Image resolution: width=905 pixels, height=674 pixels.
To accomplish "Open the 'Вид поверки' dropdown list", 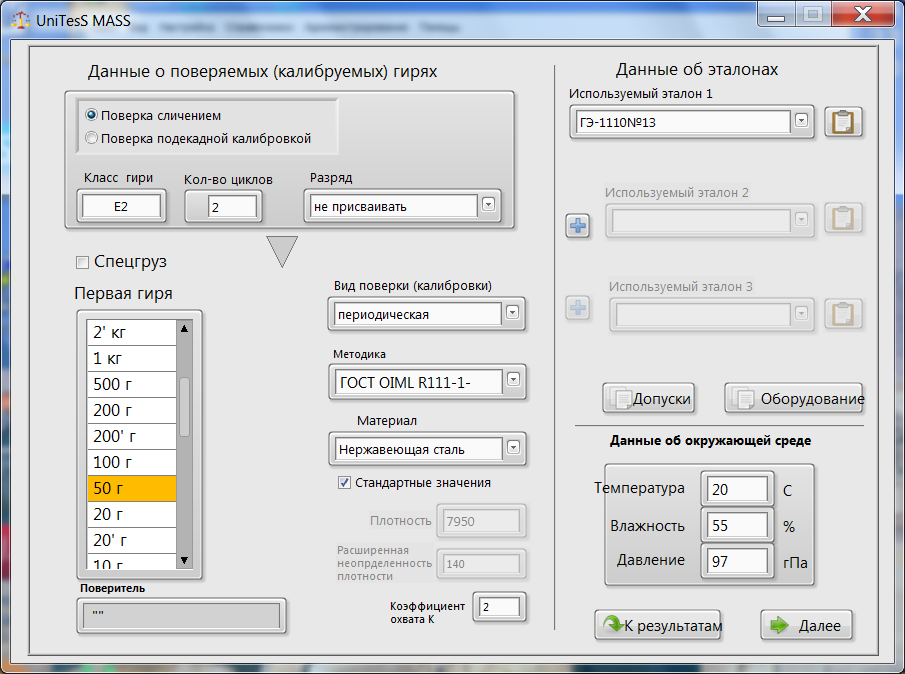I will pos(512,314).
